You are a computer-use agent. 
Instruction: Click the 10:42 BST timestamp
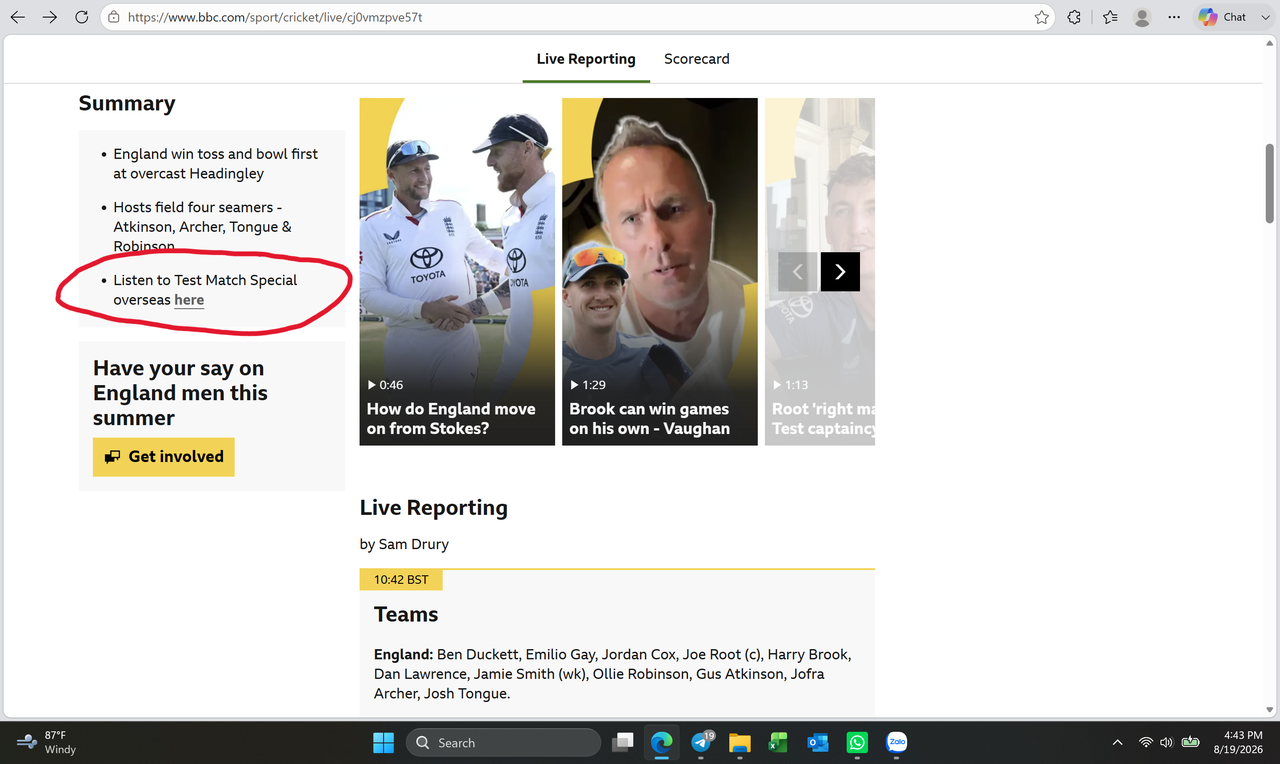click(401, 580)
